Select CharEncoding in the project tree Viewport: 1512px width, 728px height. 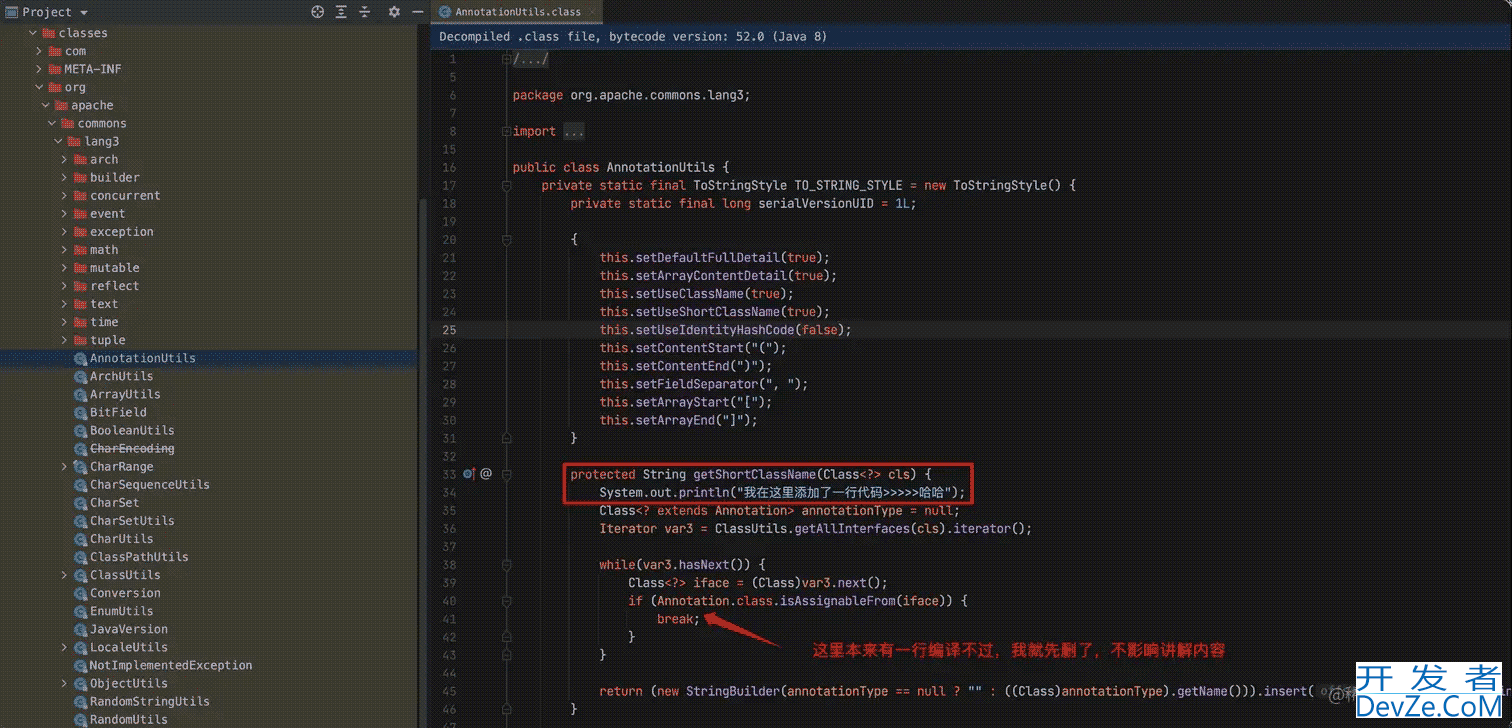tap(131, 449)
